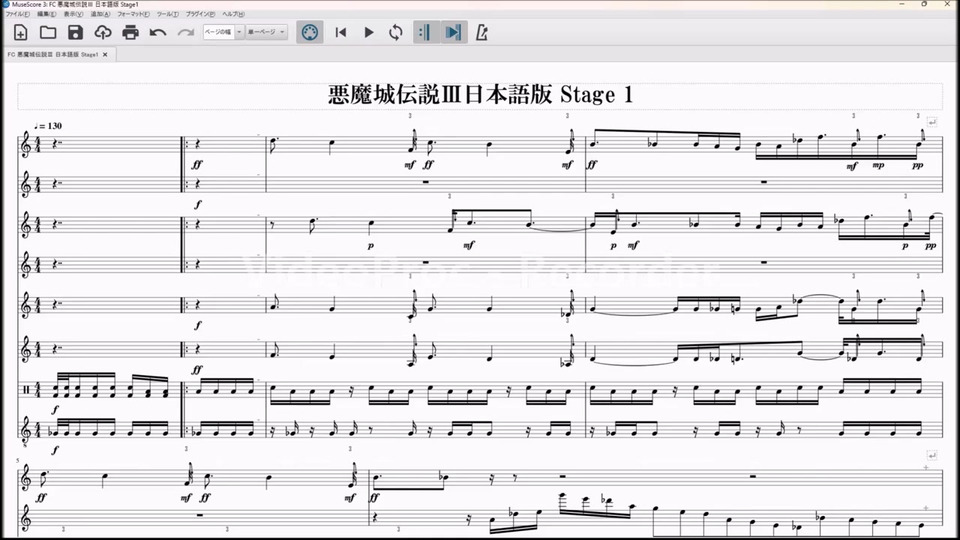Click the system break icon right of second system
960x540 pixels.
pos(932,456)
